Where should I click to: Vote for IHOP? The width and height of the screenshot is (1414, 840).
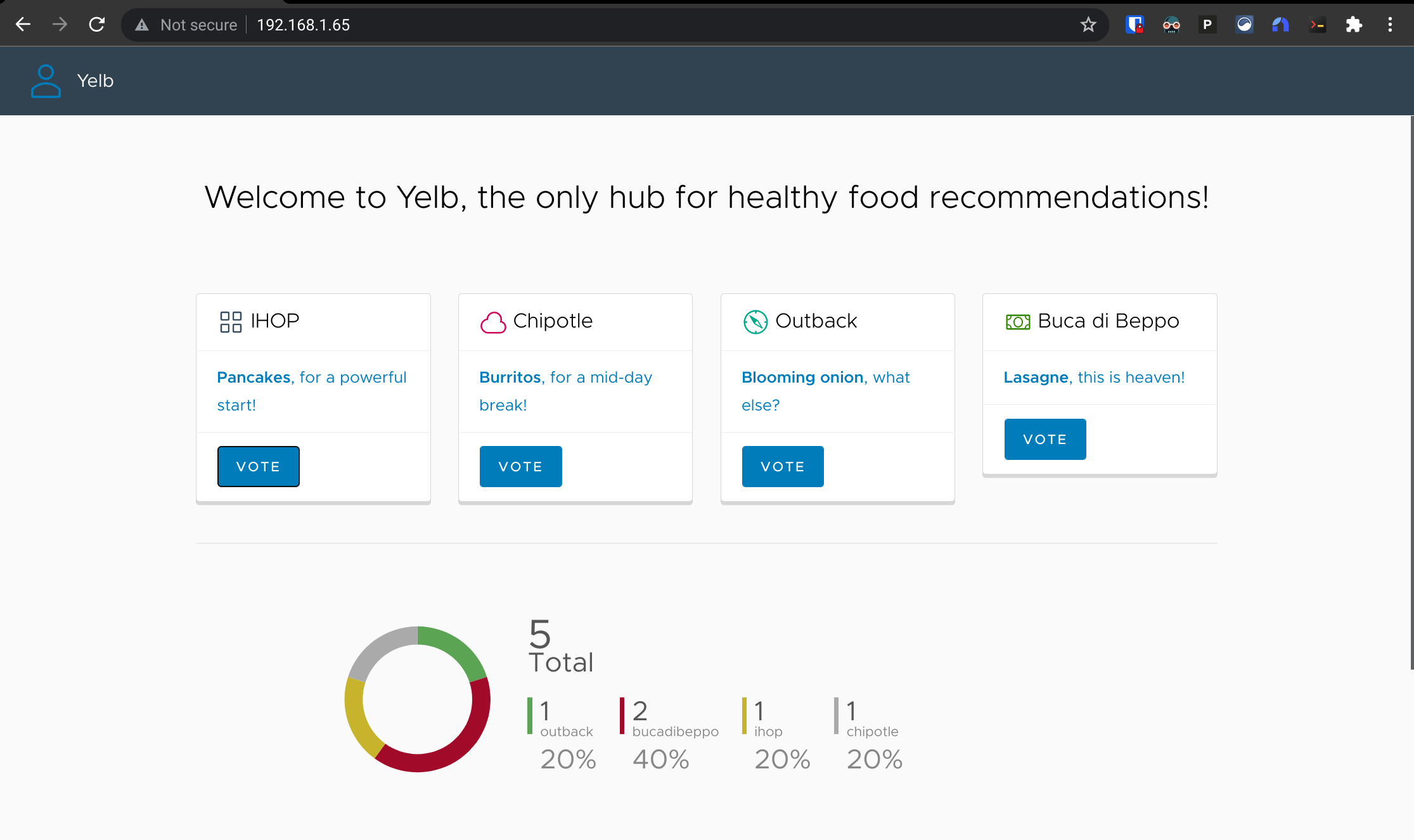258,467
